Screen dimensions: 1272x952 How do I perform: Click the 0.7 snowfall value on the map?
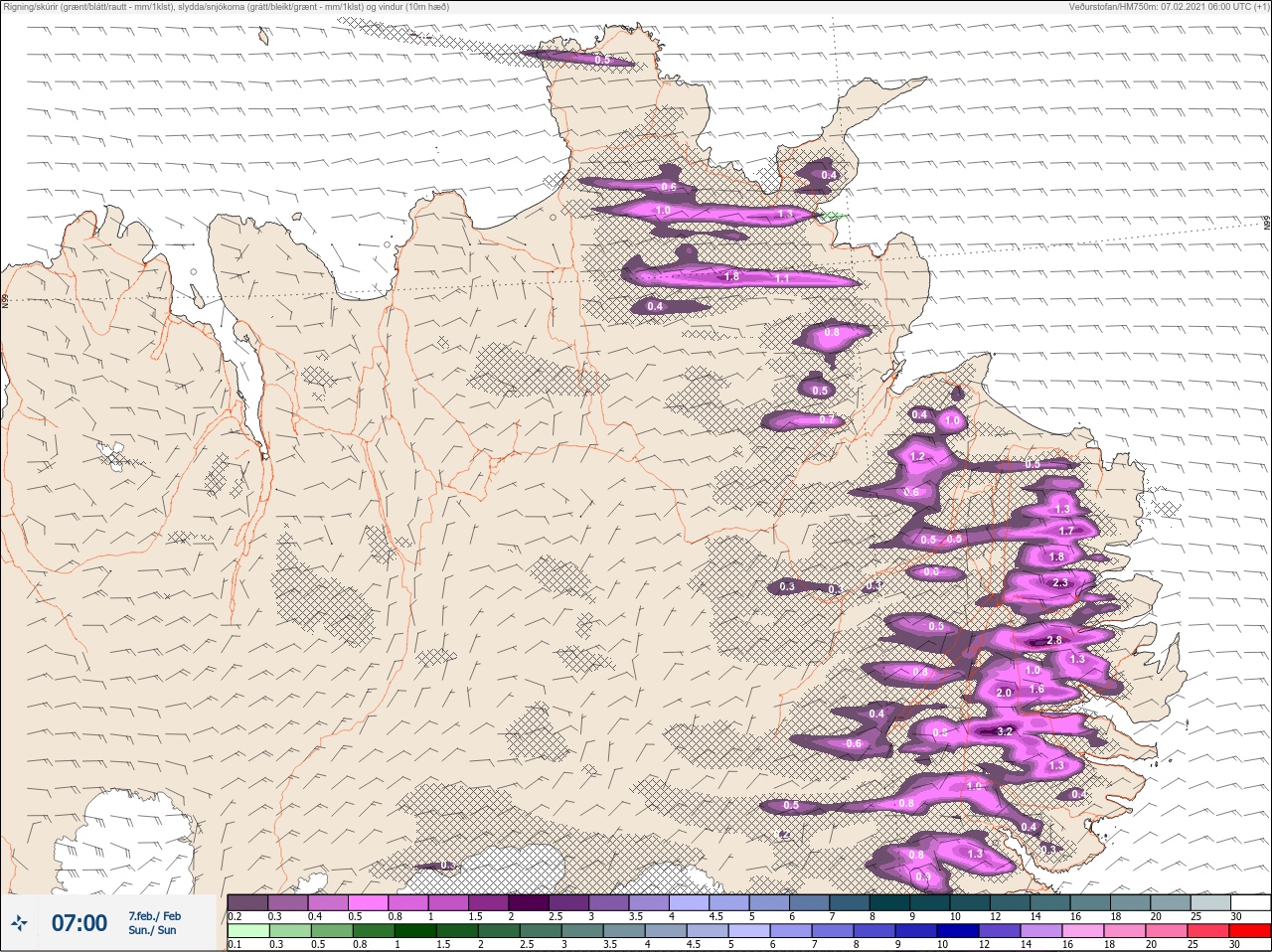(826, 420)
